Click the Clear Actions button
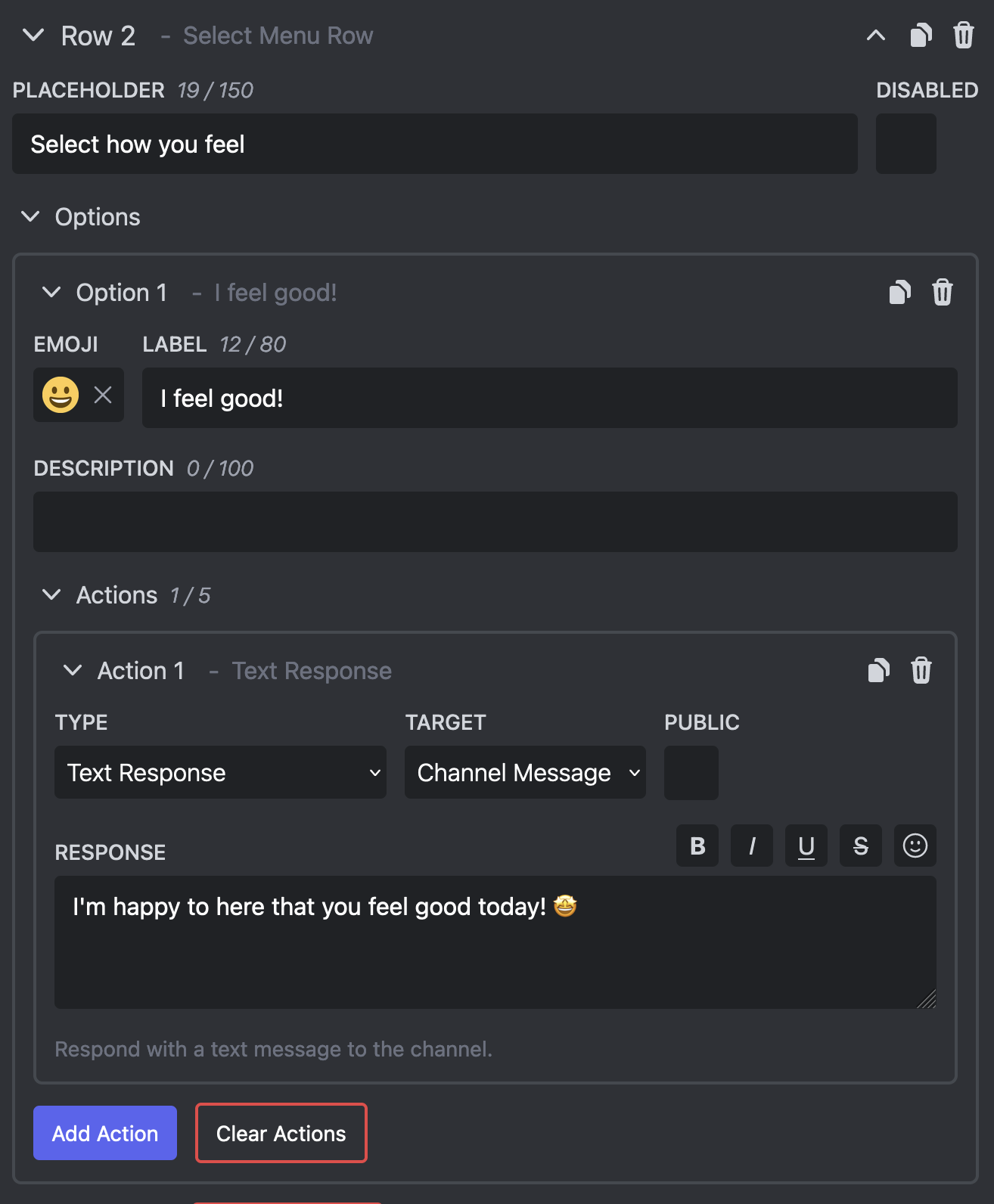This screenshot has width=994, height=1204. click(x=281, y=1133)
